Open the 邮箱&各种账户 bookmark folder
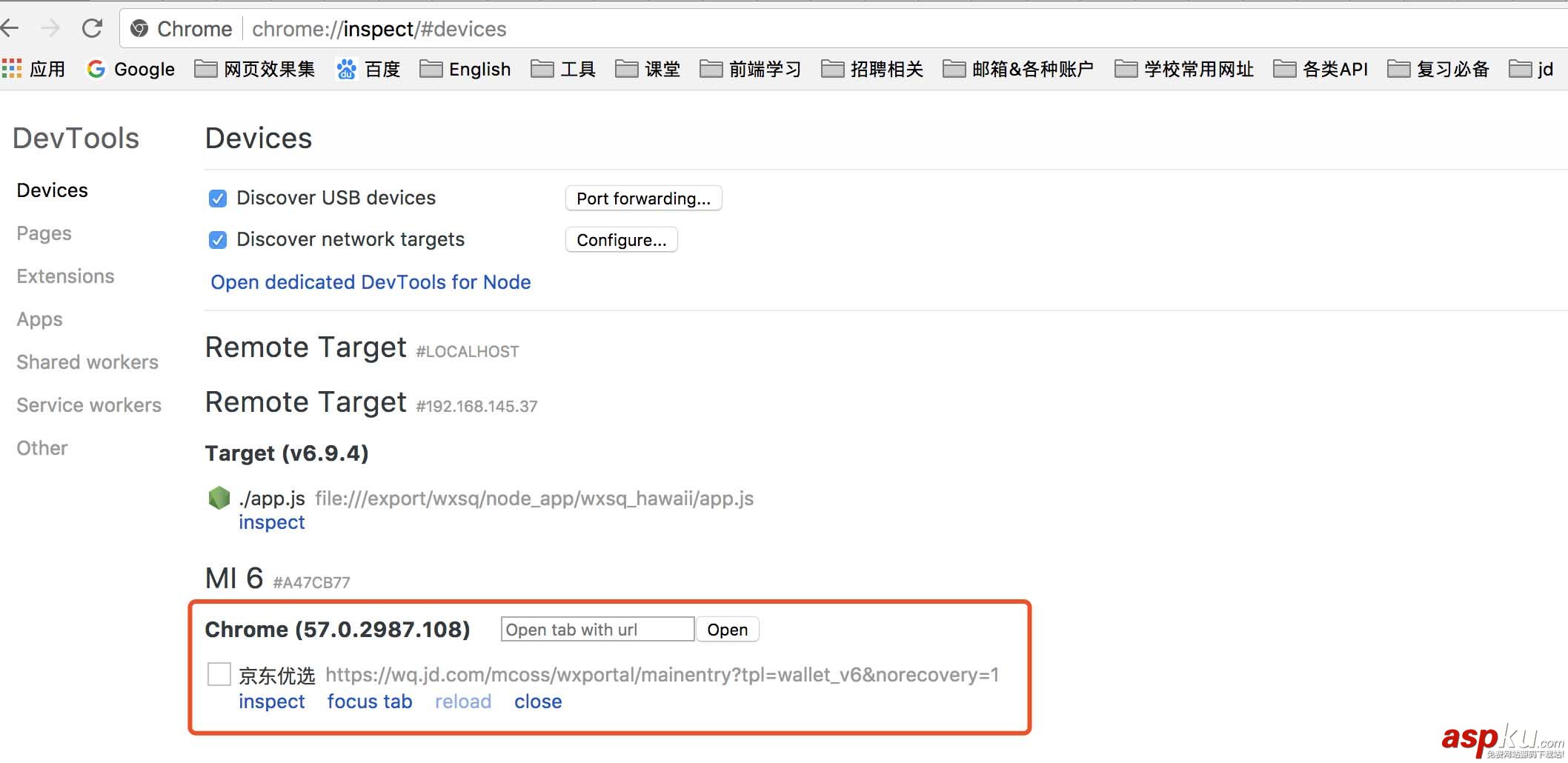Screen dimensions: 1568x763 coord(1018,69)
